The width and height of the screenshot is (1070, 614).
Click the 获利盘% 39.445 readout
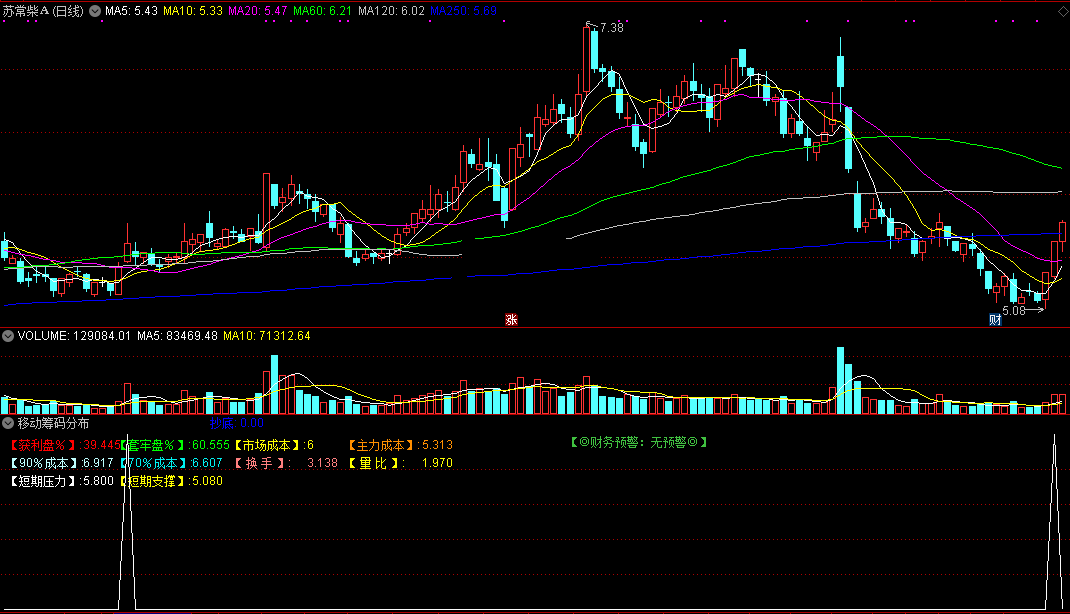pos(65,445)
